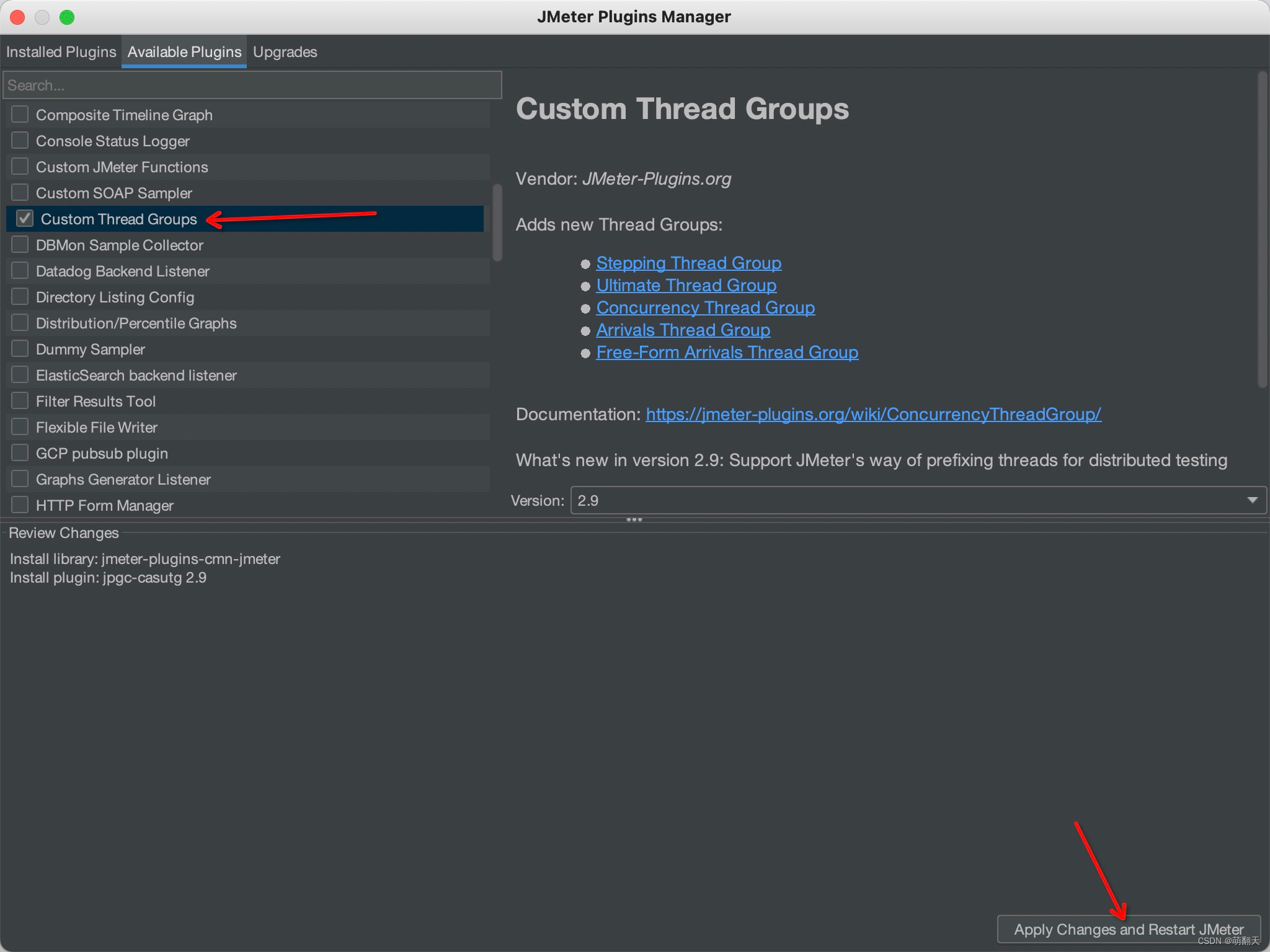Open the Upgrades tab
Image resolution: width=1270 pixels, height=952 pixels.
coord(285,51)
